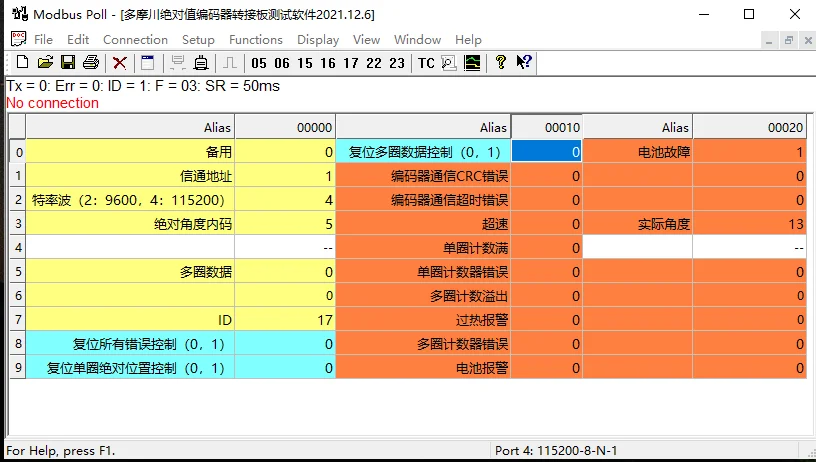Click the 编码器通信CRC错误 alias cell
Viewport: 816px width, 462px height.
pyautogui.click(x=424, y=176)
